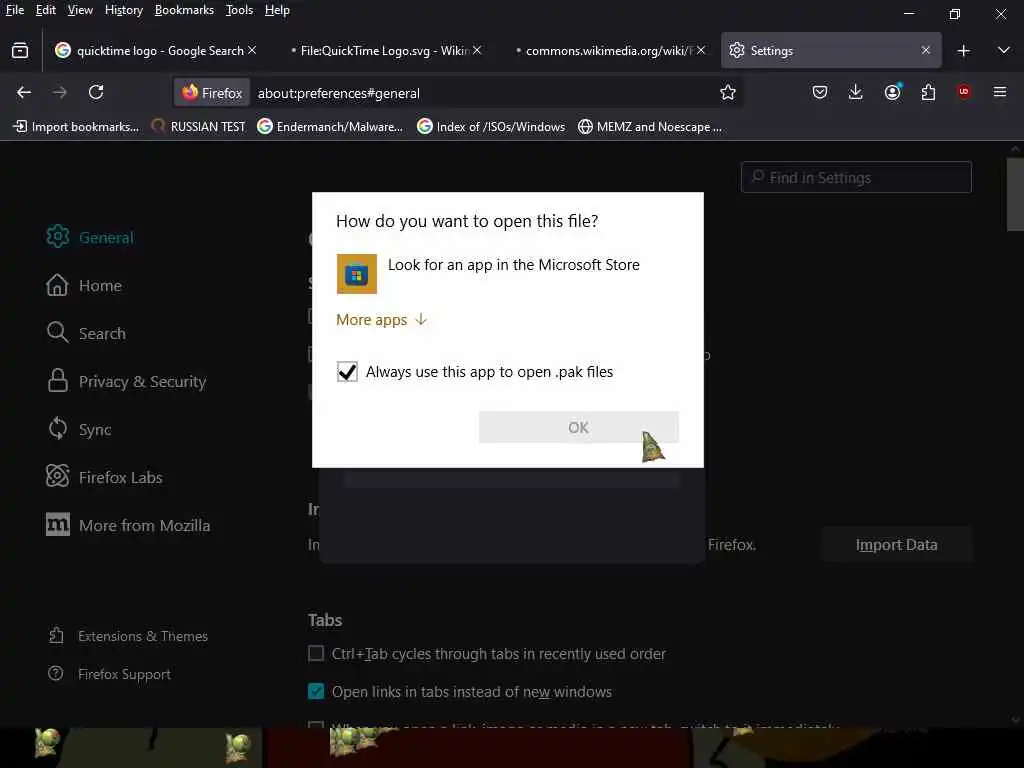1024x768 pixels.
Task: Open the Search settings category
Action: pyautogui.click(x=86, y=333)
